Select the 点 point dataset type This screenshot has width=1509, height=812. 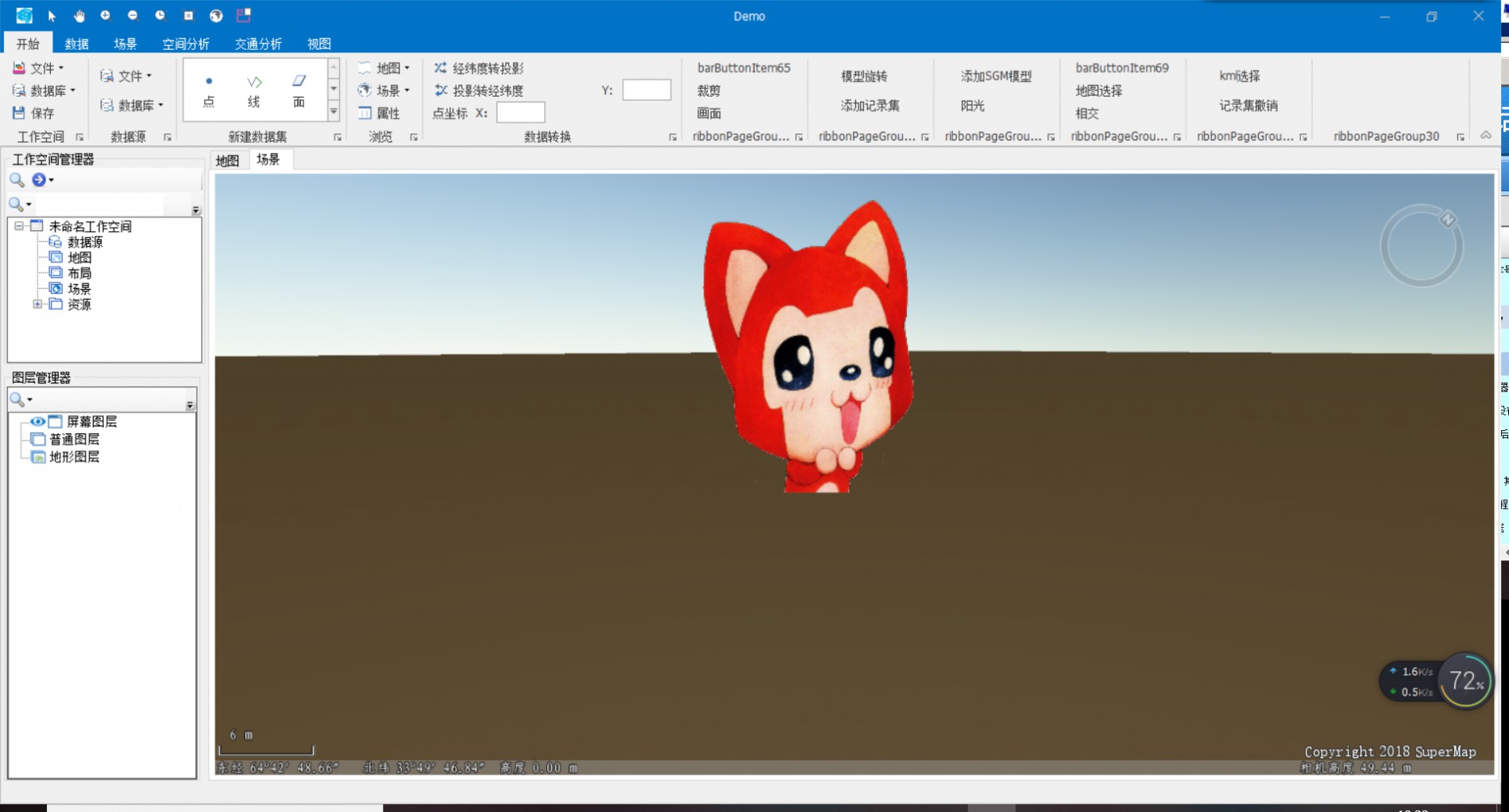(208, 90)
